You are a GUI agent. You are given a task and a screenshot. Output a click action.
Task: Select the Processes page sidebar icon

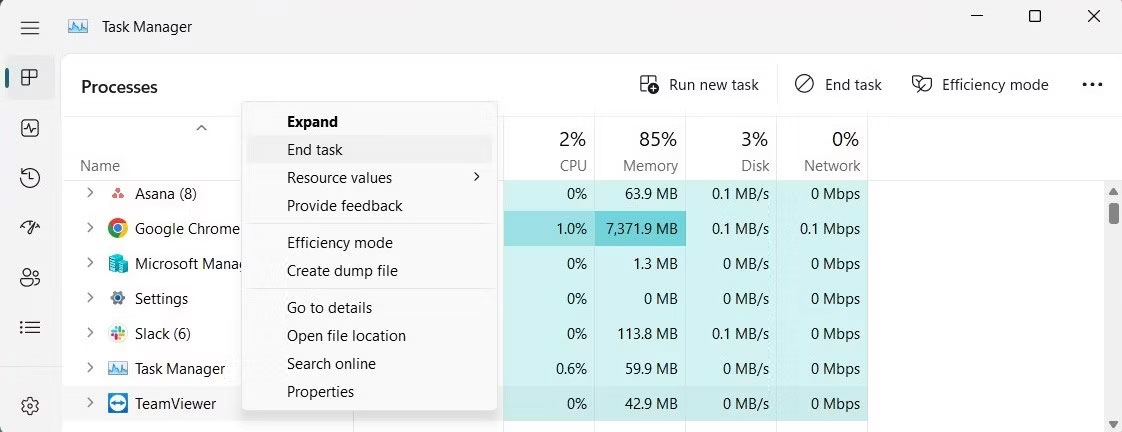(29, 77)
